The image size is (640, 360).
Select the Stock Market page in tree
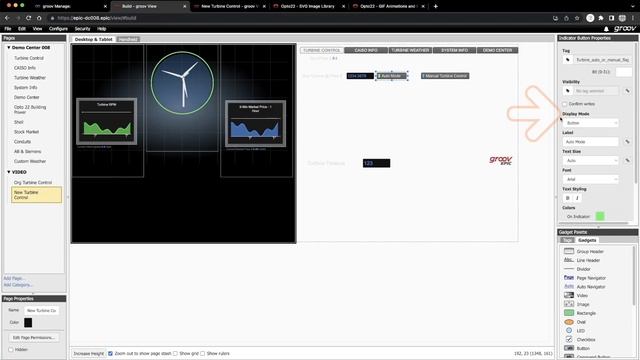tap(26, 132)
